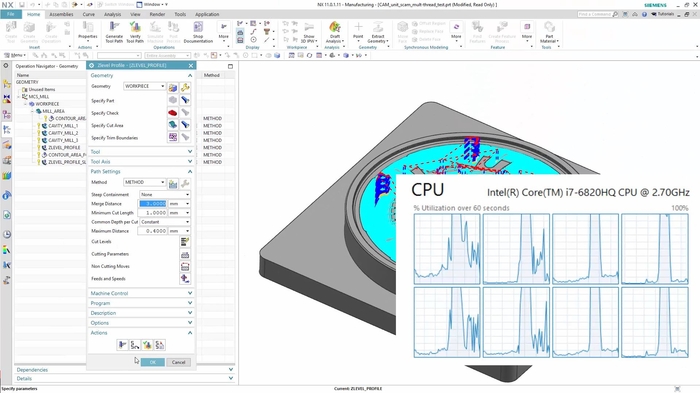Open Feeds and Speeds icon
This screenshot has height=393, width=700.
(185, 279)
